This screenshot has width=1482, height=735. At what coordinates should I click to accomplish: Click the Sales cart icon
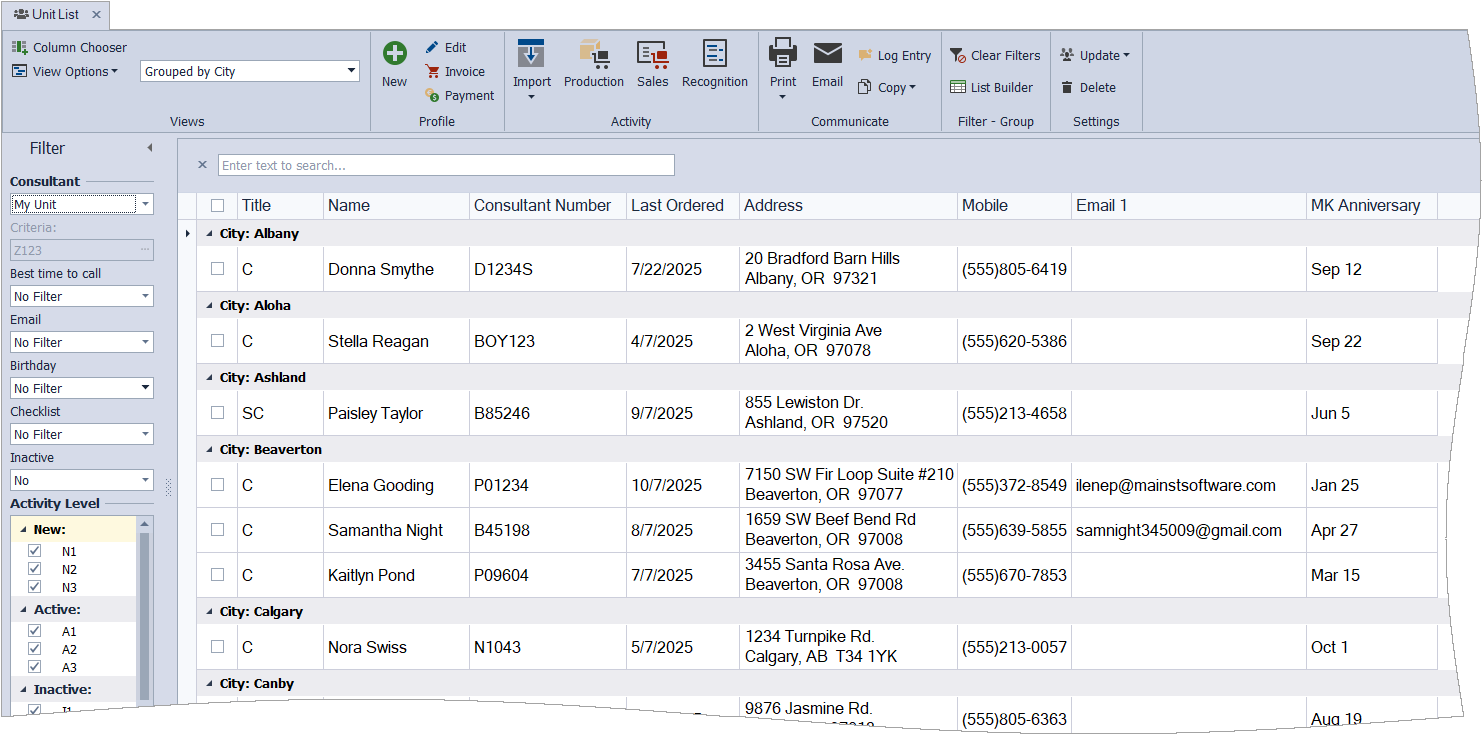point(652,55)
